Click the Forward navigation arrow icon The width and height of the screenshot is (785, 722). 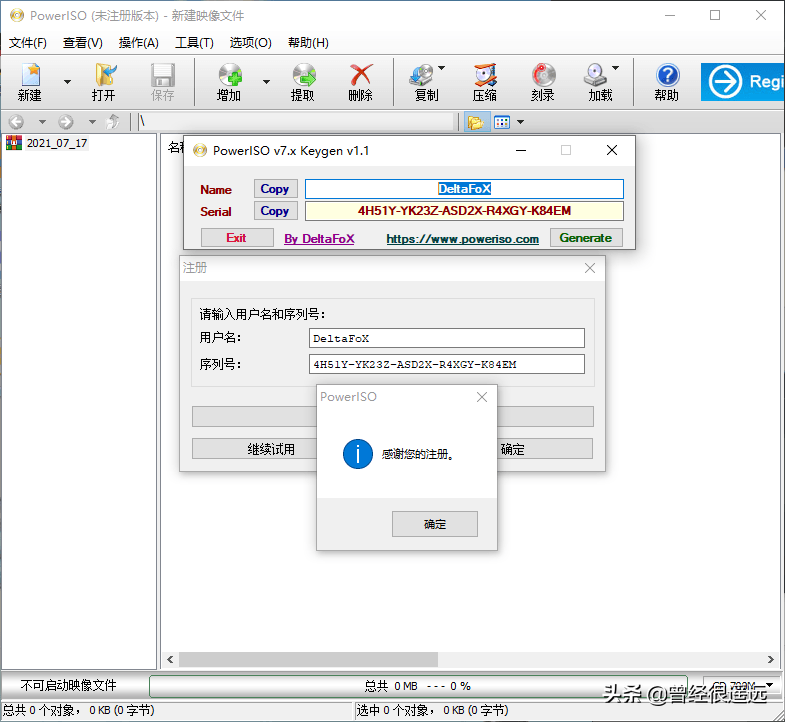point(66,122)
